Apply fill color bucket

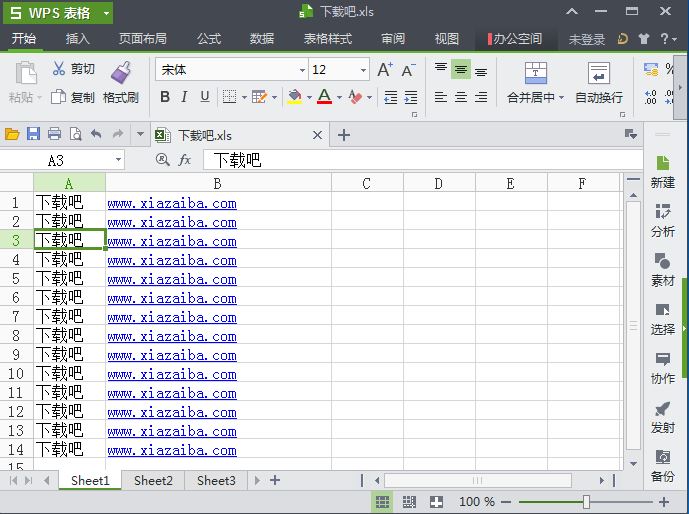[x=295, y=97]
